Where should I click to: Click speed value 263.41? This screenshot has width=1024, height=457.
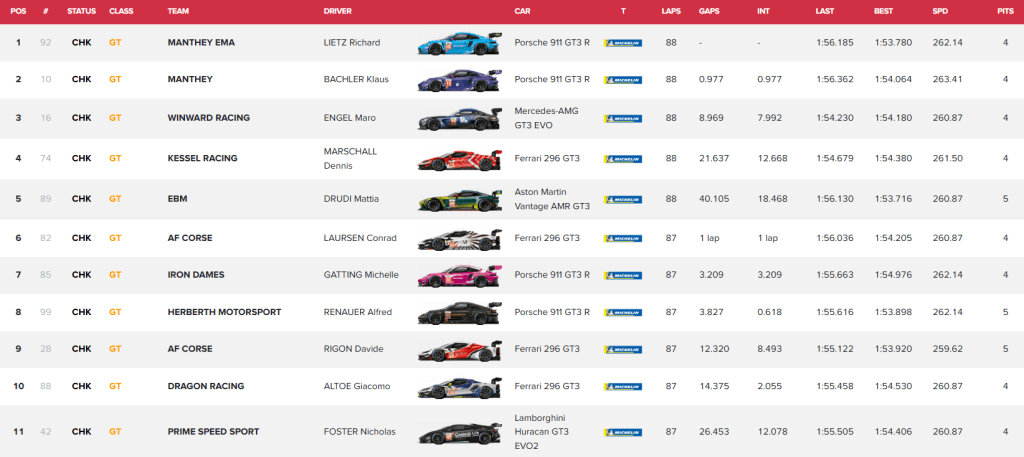[948, 79]
